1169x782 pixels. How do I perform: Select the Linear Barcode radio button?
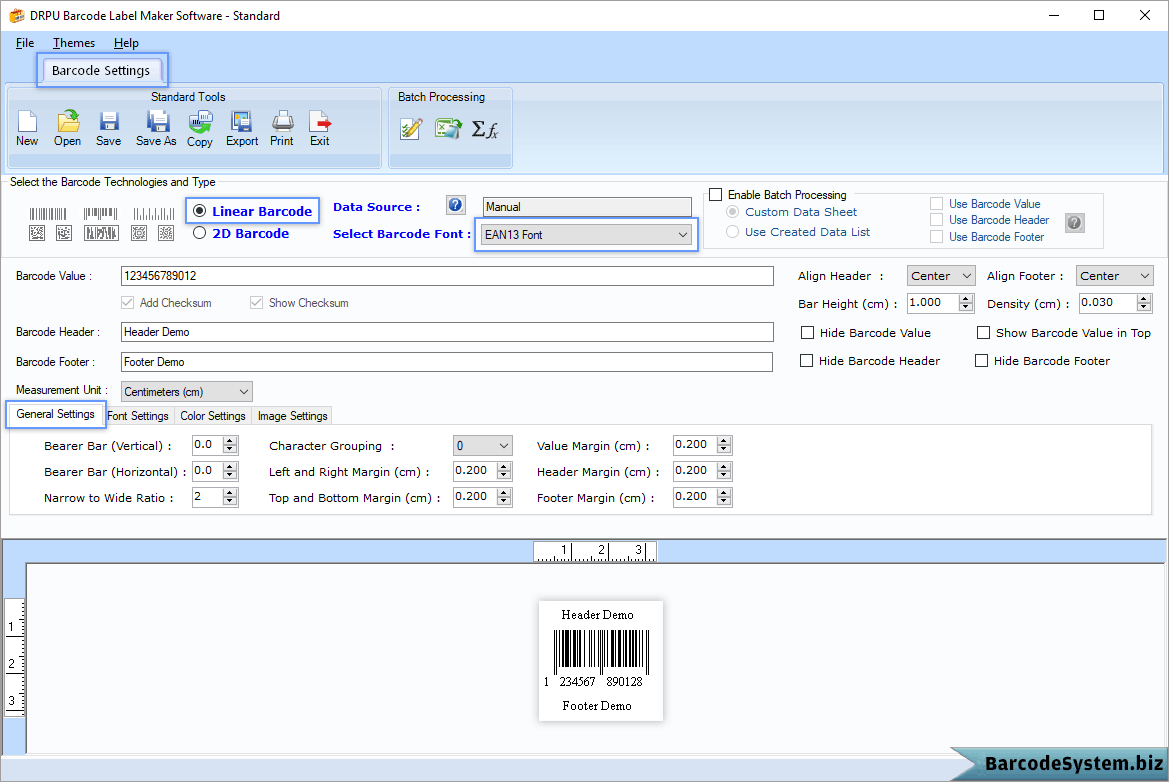pyautogui.click(x=200, y=211)
